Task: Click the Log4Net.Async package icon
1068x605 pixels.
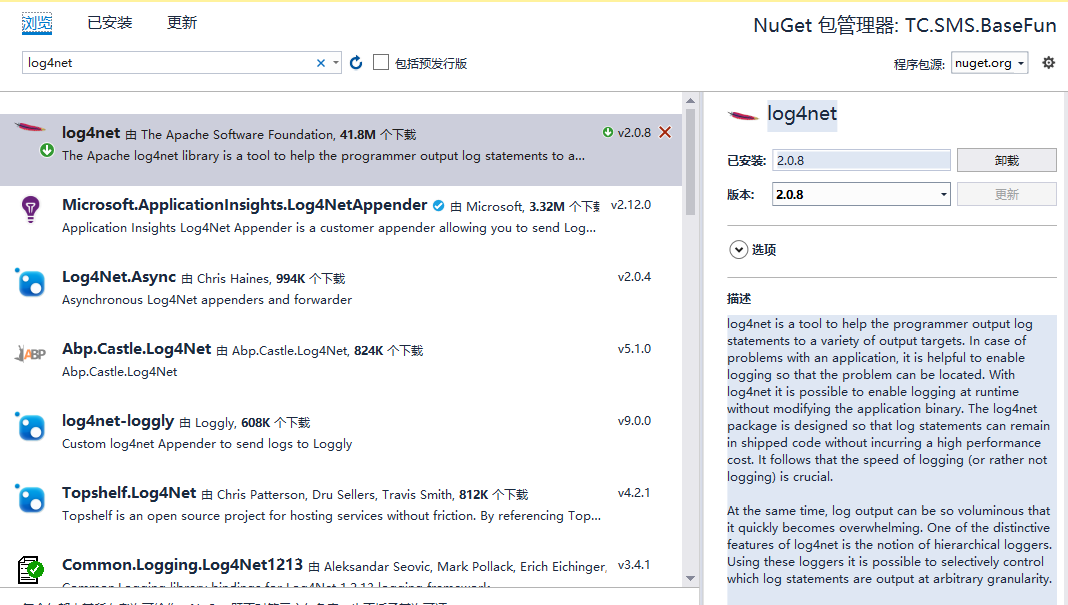Action: (x=31, y=283)
